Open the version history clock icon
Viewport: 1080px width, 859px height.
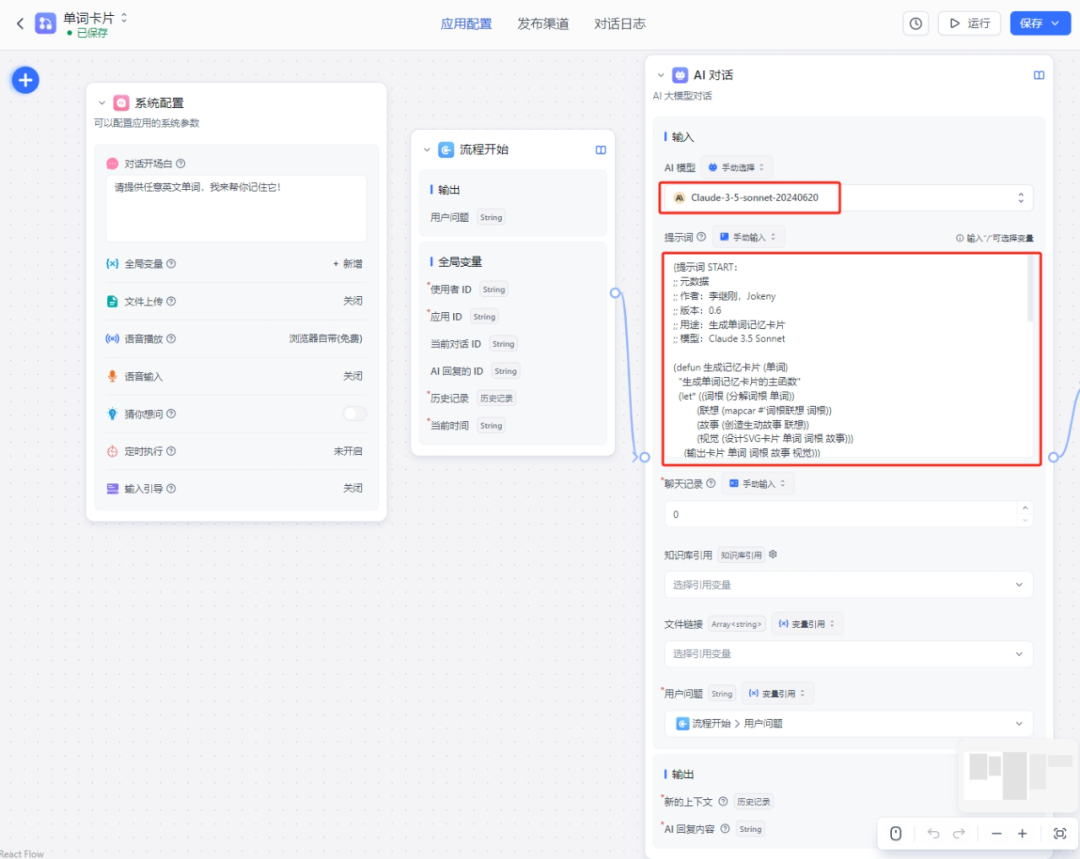coord(915,23)
